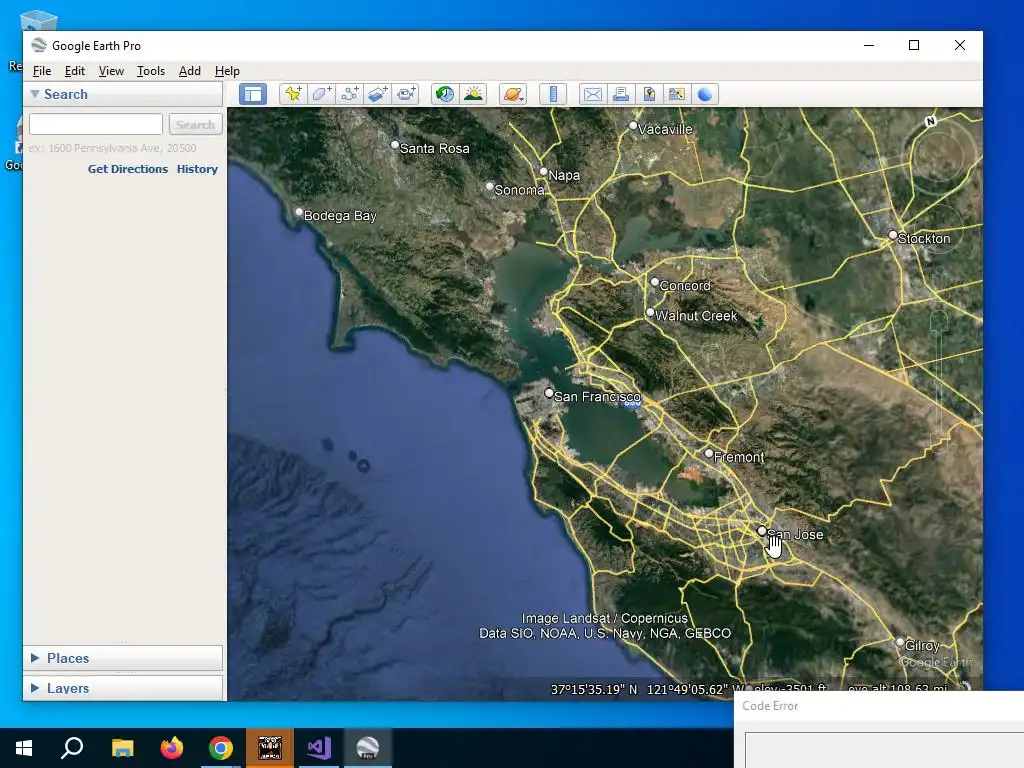This screenshot has width=1024, height=768.
Task: Open the Help menu
Action: (x=227, y=71)
